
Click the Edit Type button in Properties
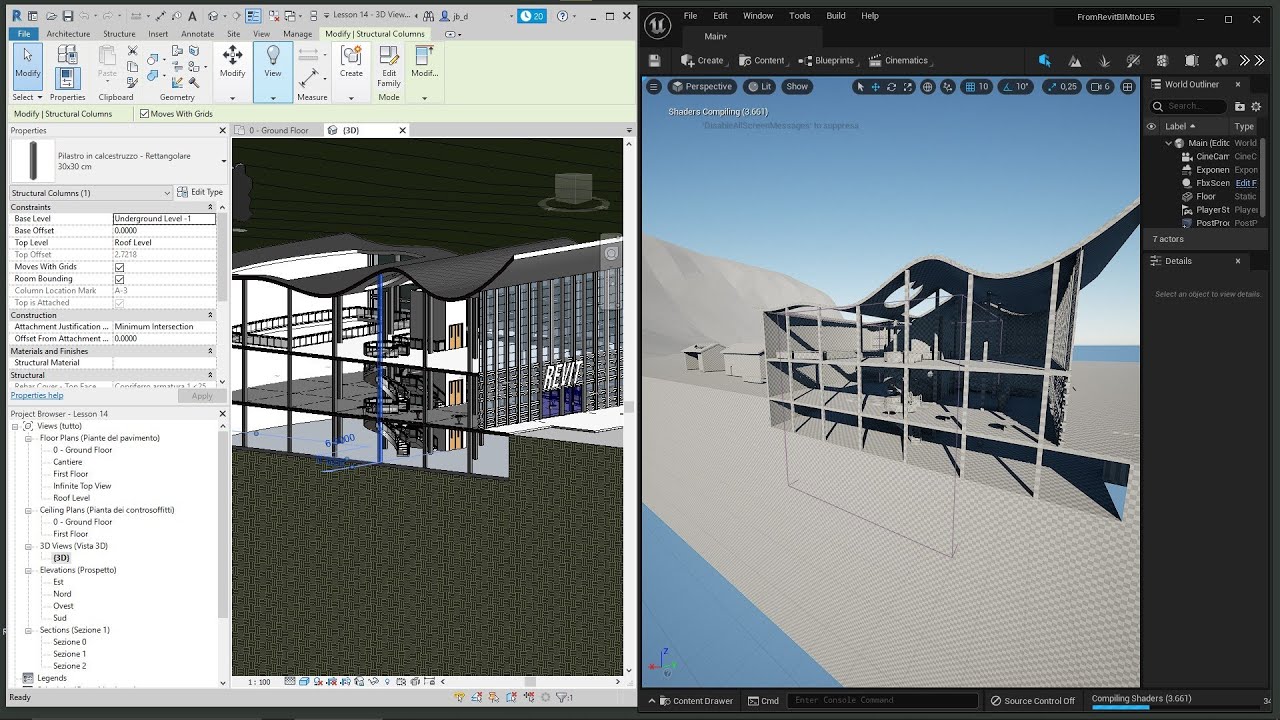click(x=200, y=192)
